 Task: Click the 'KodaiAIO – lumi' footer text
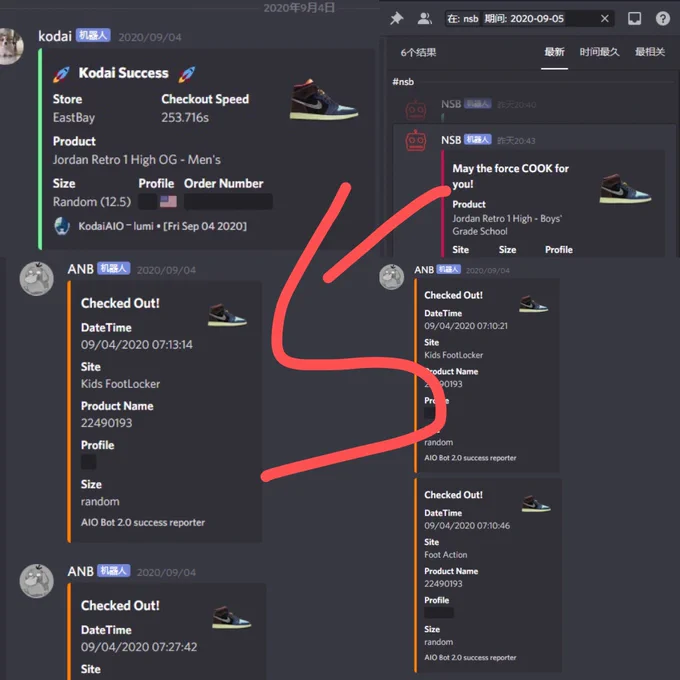[x=116, y=226]
